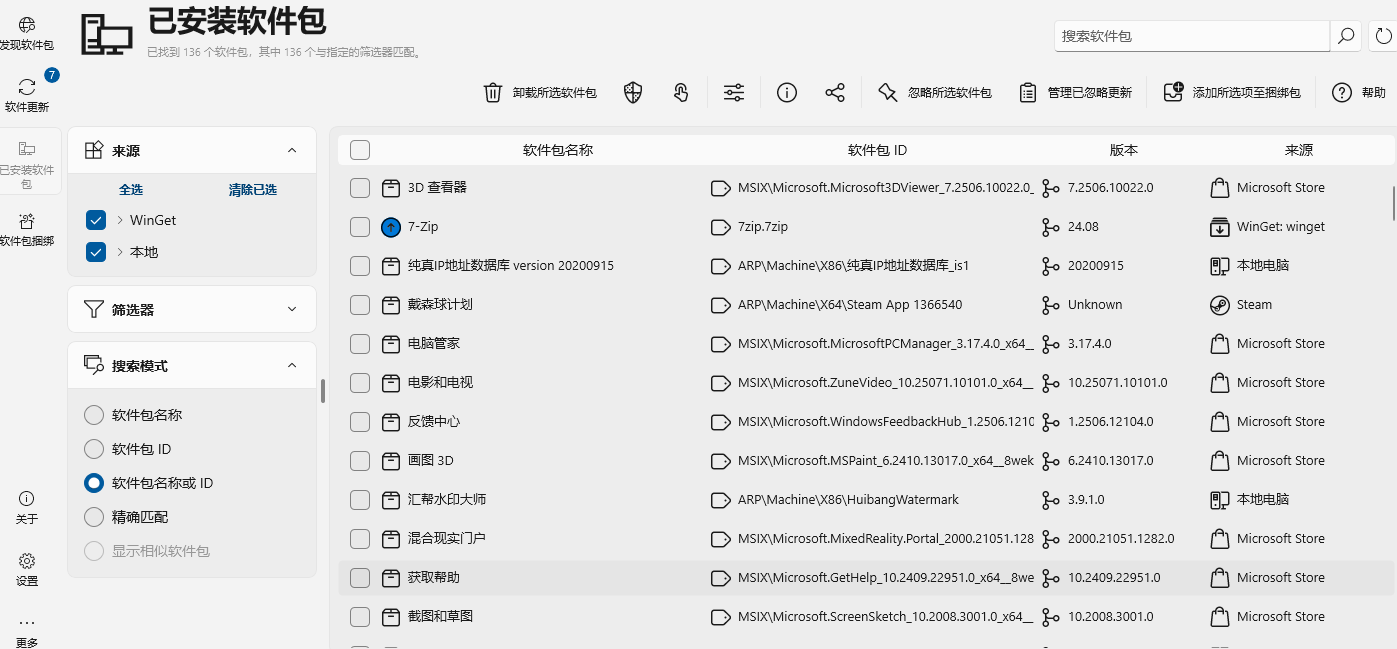
Task: Open the Discover Packages (发现软件包) page
Action: click(x=27, y=33)
